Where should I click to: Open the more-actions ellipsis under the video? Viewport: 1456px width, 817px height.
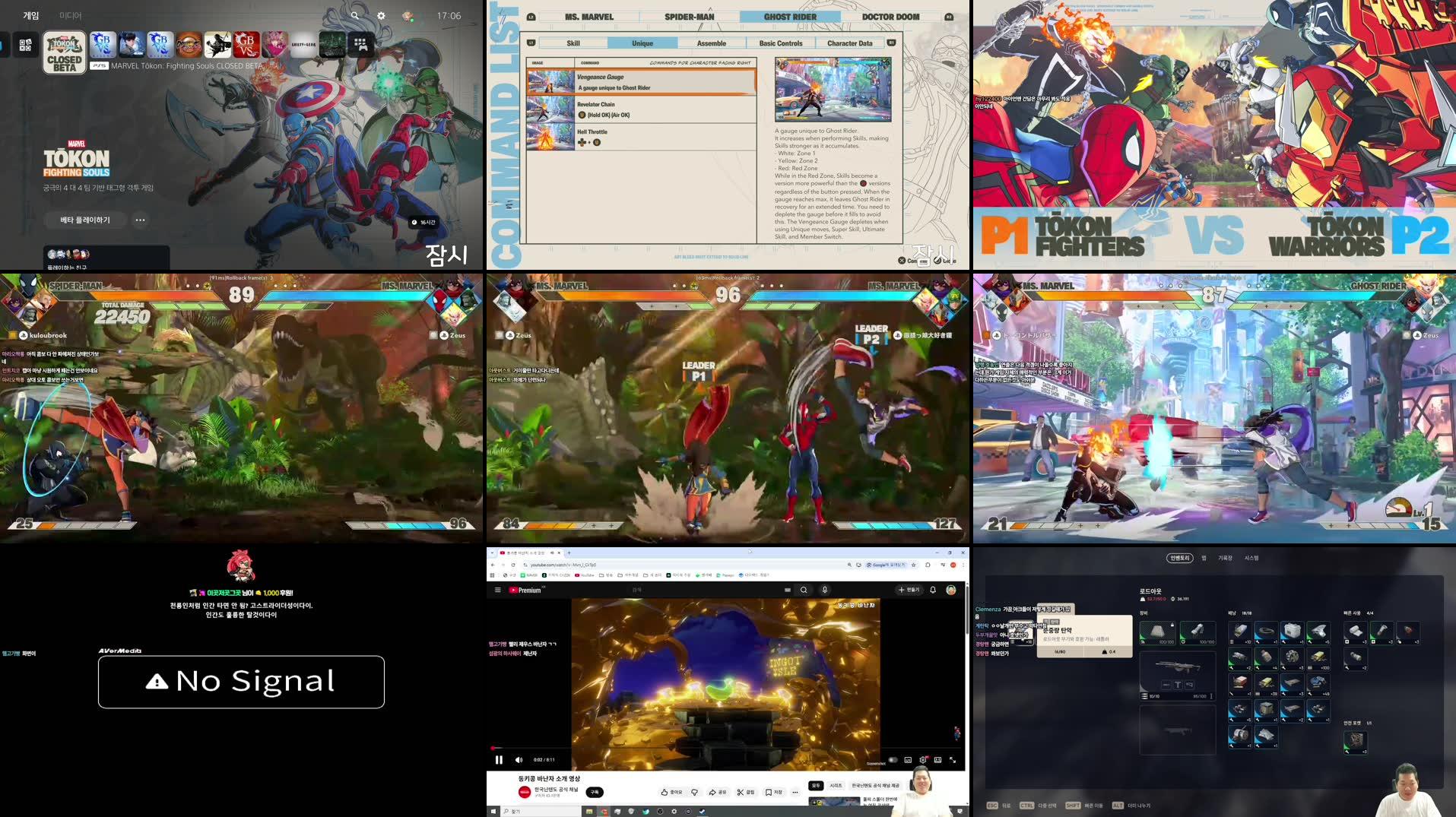(795, 792)
